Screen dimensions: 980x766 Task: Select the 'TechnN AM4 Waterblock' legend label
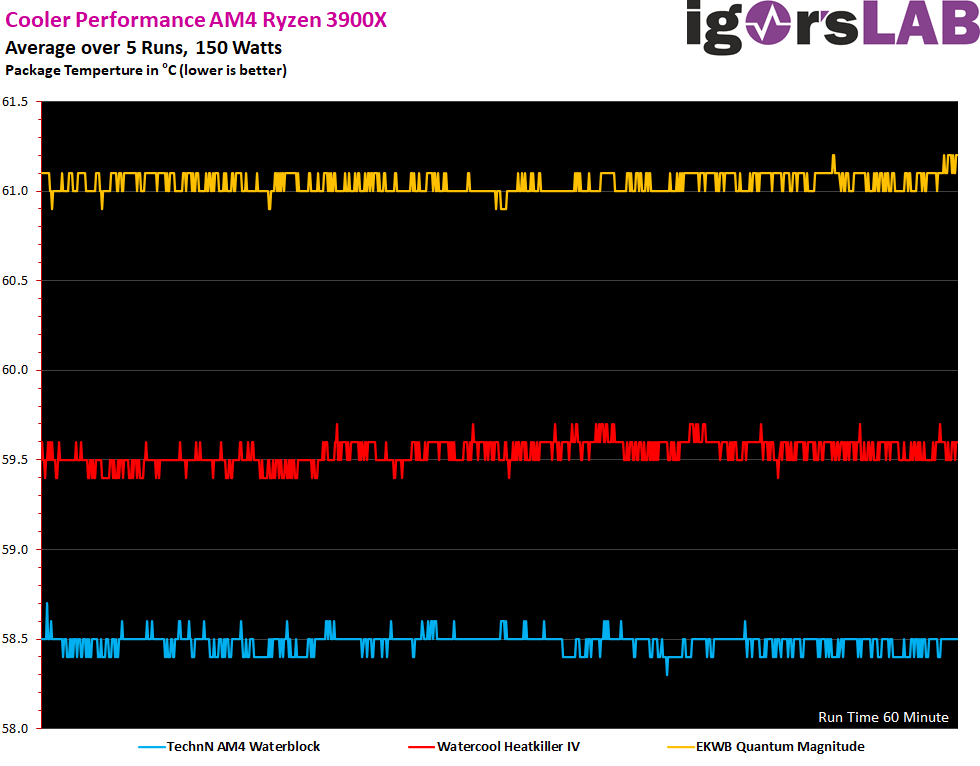(x=243, y=747)
